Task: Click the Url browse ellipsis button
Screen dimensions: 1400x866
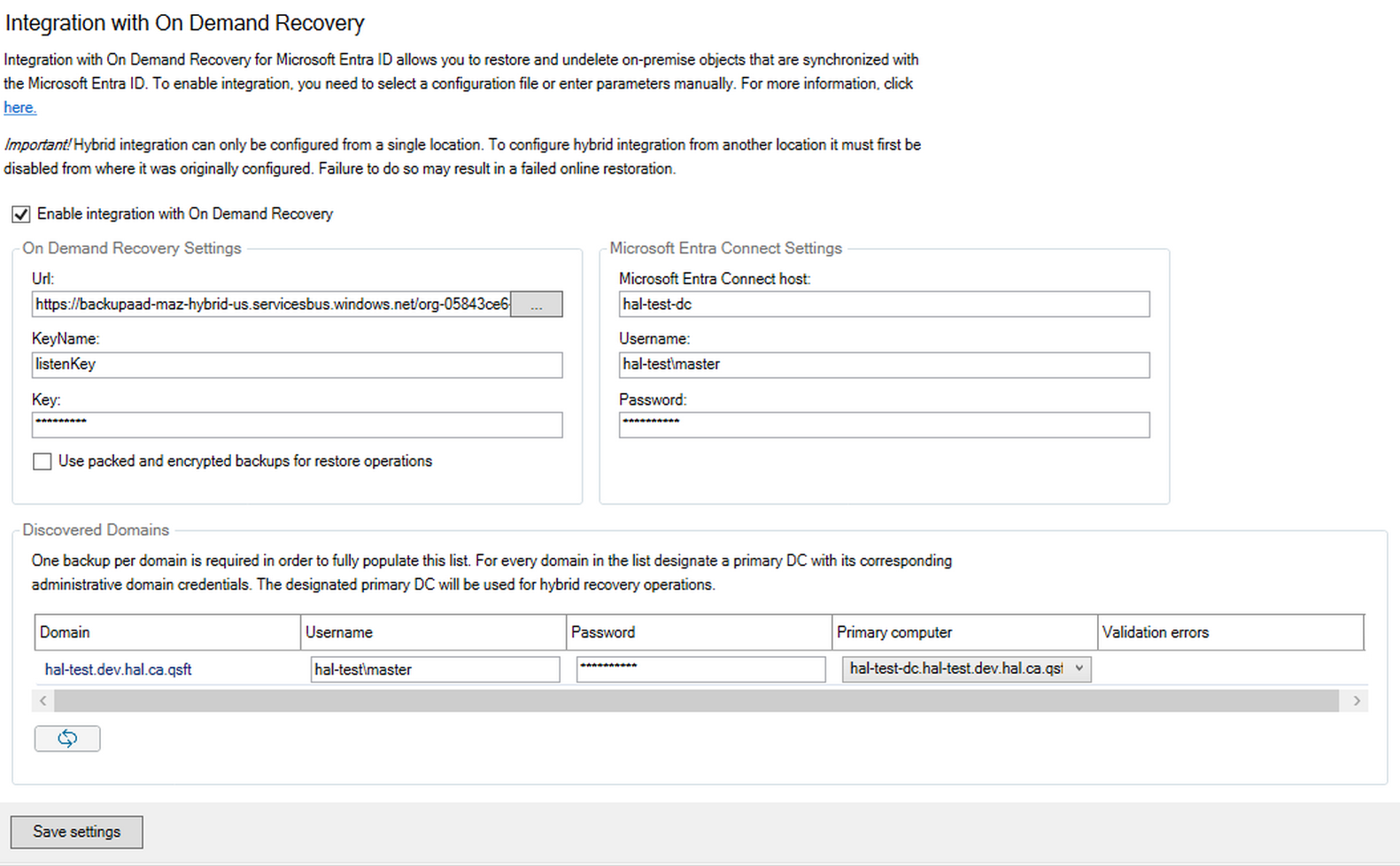Action: coord(536,305)
